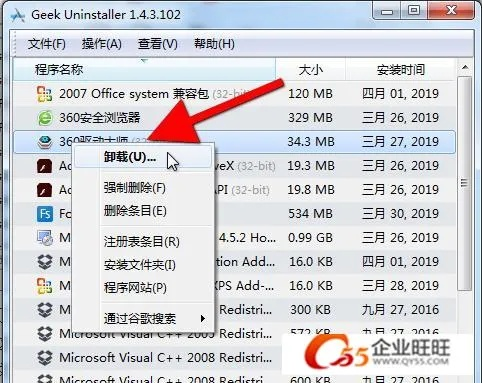
Task: Click the 534 MB size value
Action: 310,214
